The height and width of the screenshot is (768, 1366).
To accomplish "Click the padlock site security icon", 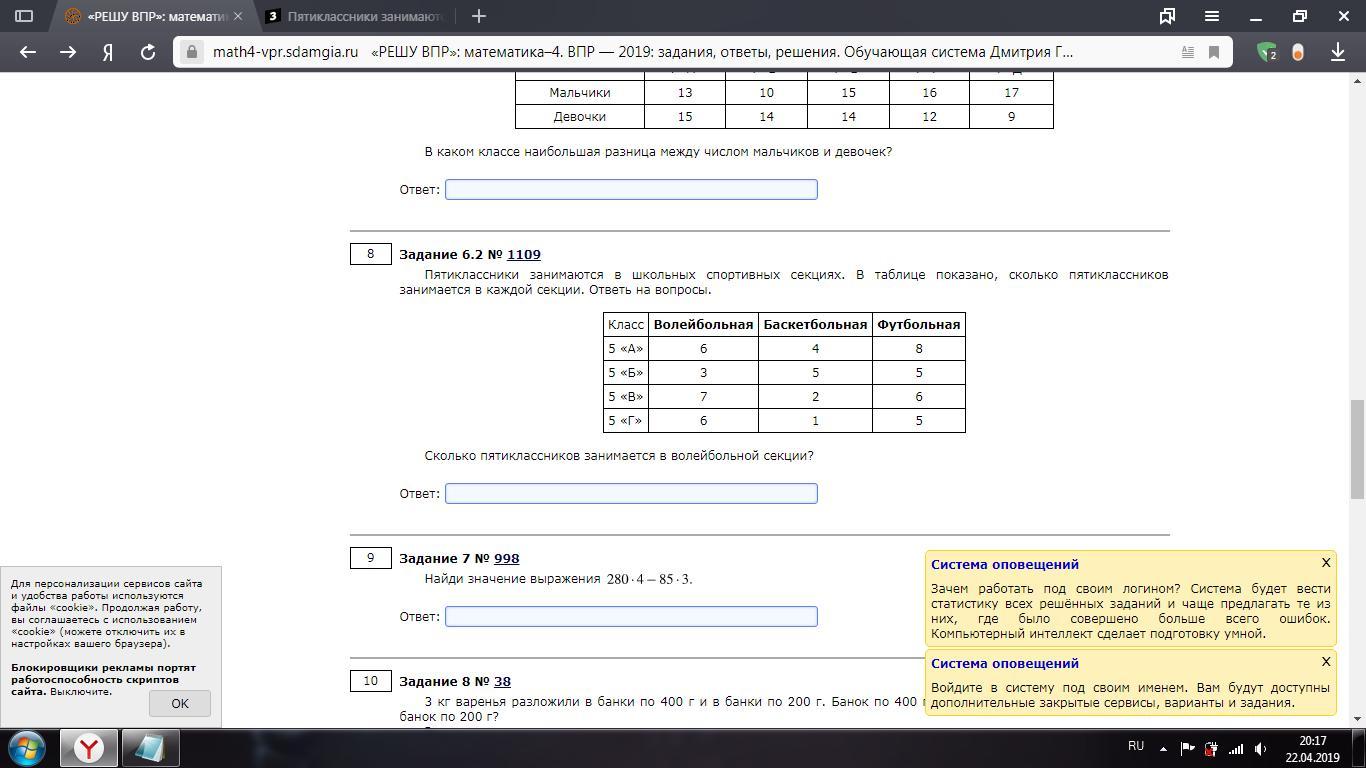I will [x=192, y=52].
